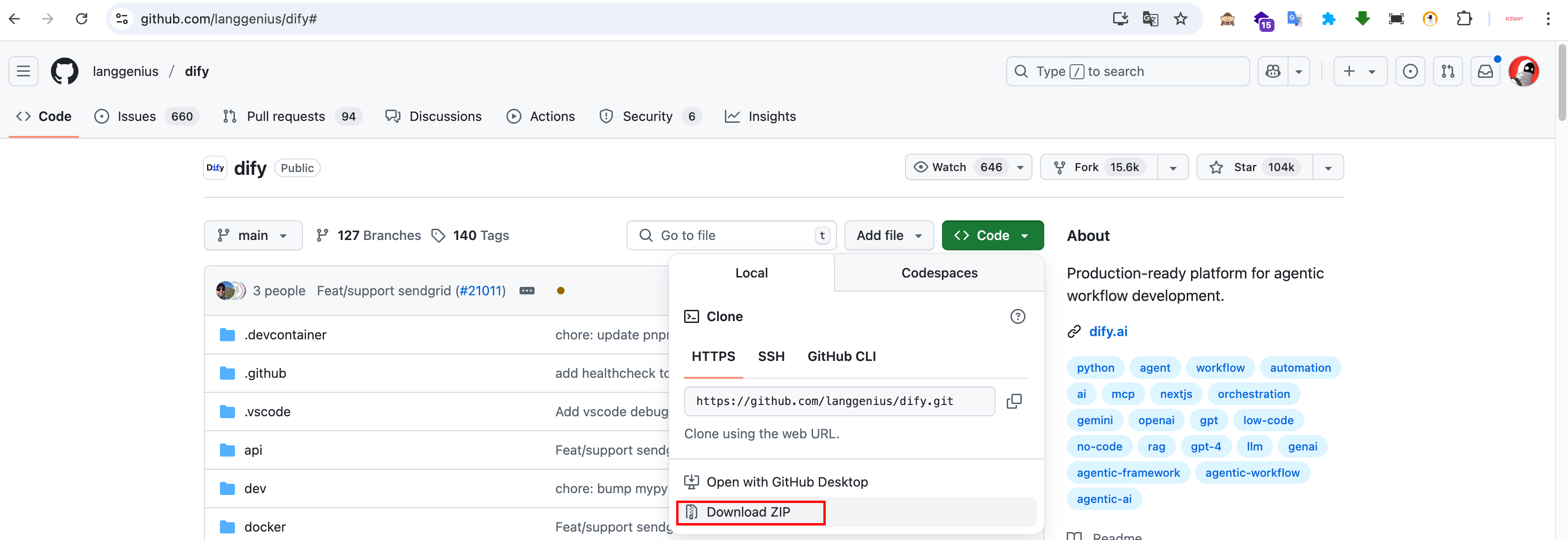Click the install app icon in address bar

(x=1121, y=19)
